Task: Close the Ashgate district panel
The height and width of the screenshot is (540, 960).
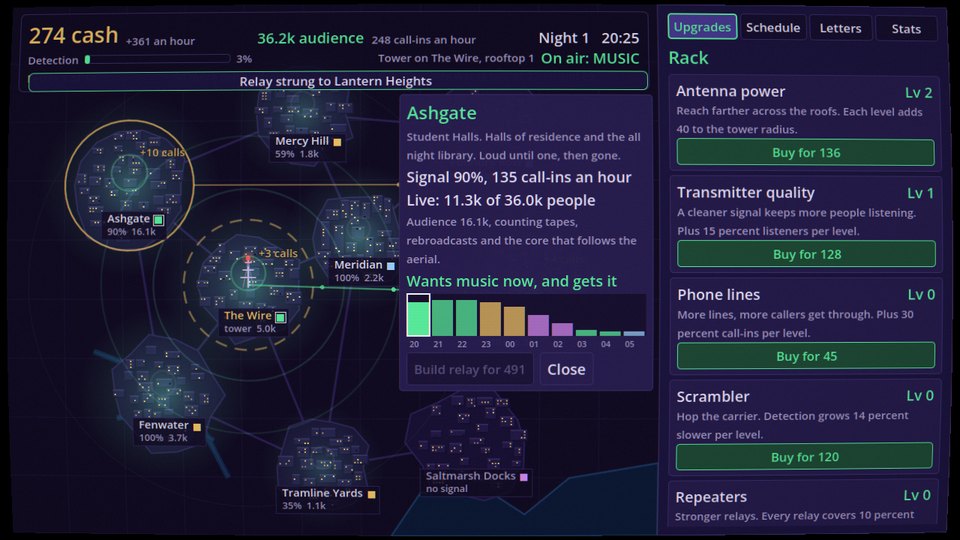Action: [566, 369]
